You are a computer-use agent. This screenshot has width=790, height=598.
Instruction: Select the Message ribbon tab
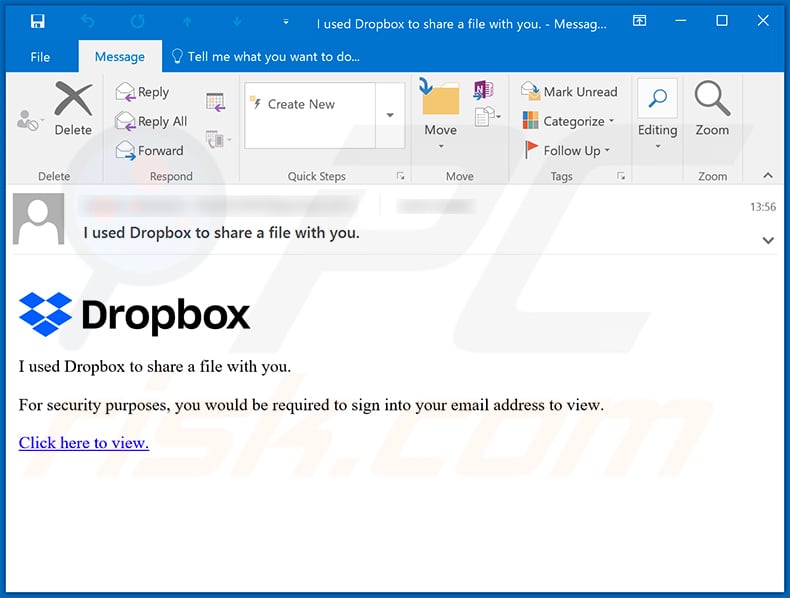pyautogui.click(x=120, y=56)
